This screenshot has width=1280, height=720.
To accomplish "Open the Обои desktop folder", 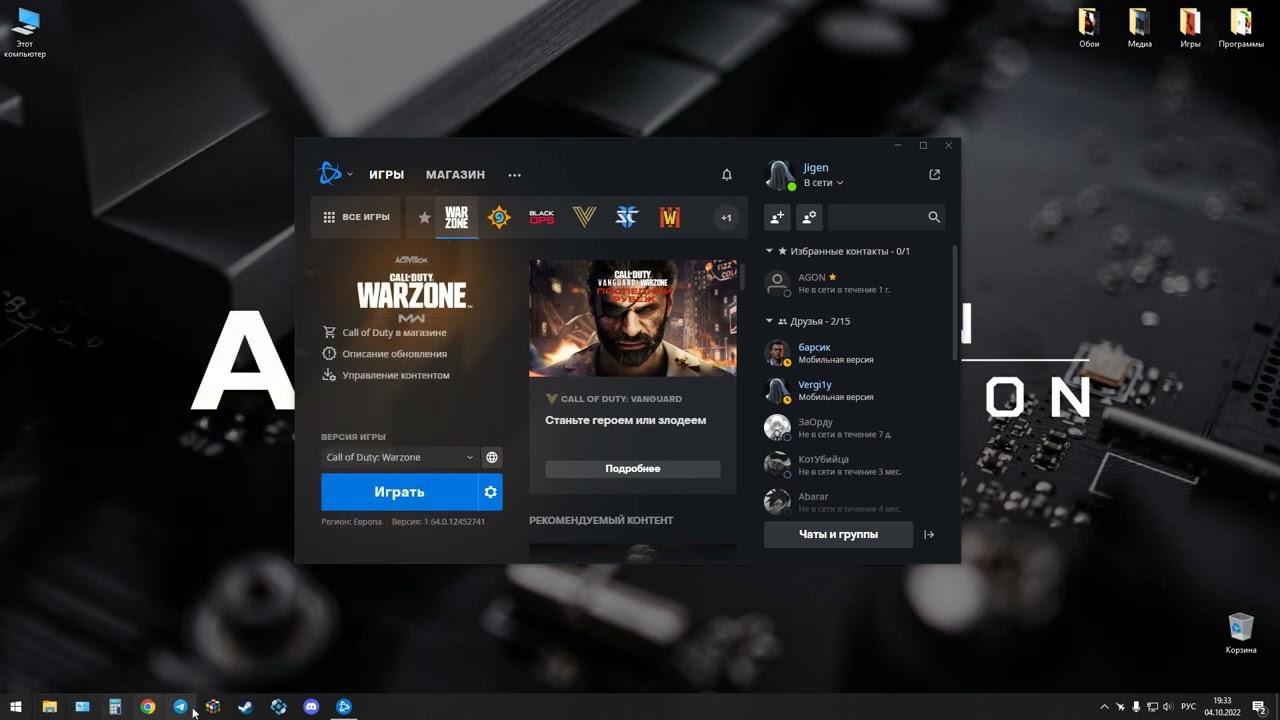I will pos(1089,28).
